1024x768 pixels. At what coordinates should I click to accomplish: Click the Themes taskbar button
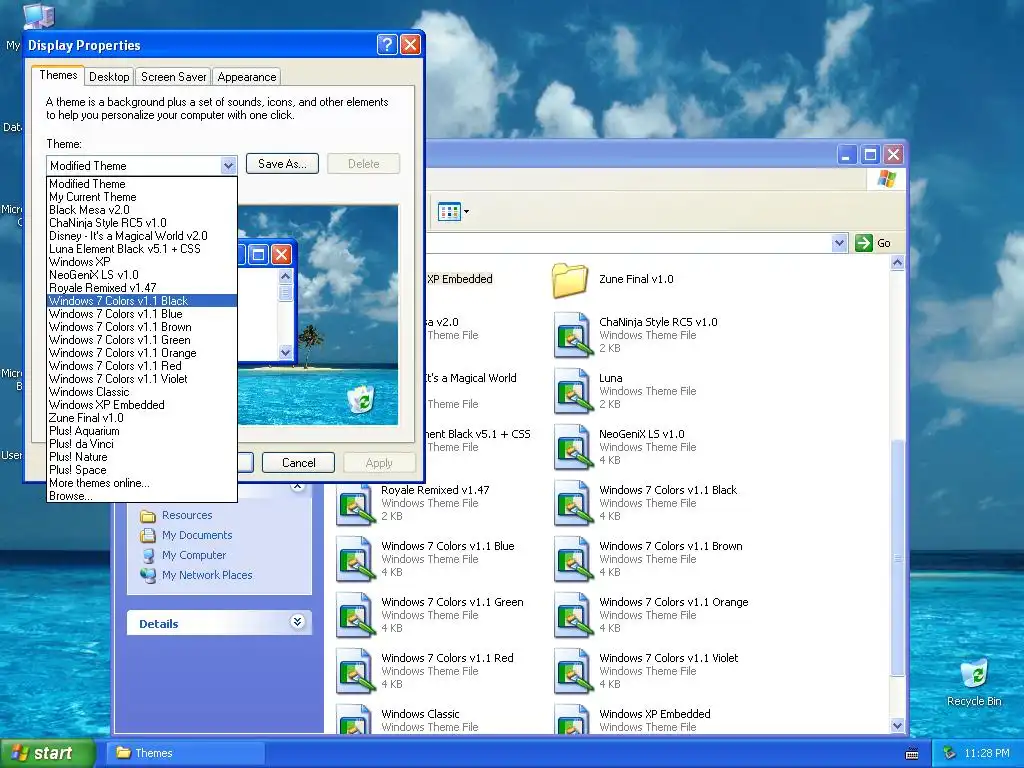tap(185, 753)
